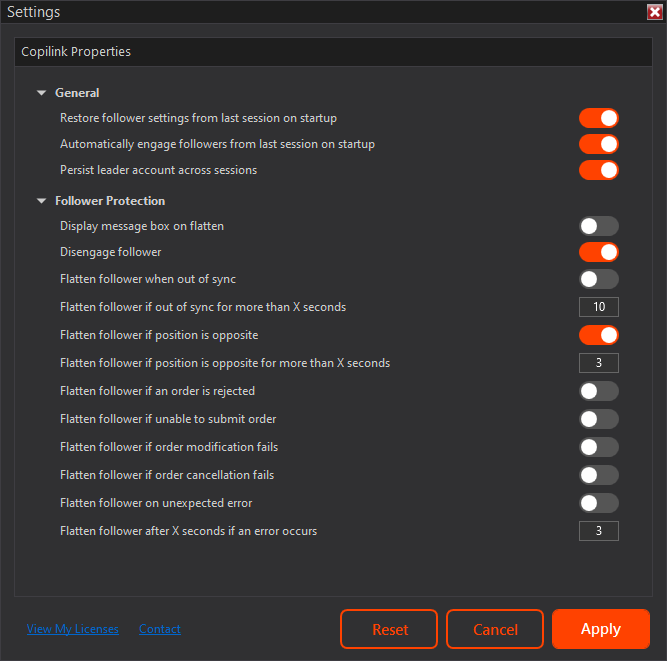The image size is (667, 661).
Task: Disable restore follower settings on startup
Action: 598,118
